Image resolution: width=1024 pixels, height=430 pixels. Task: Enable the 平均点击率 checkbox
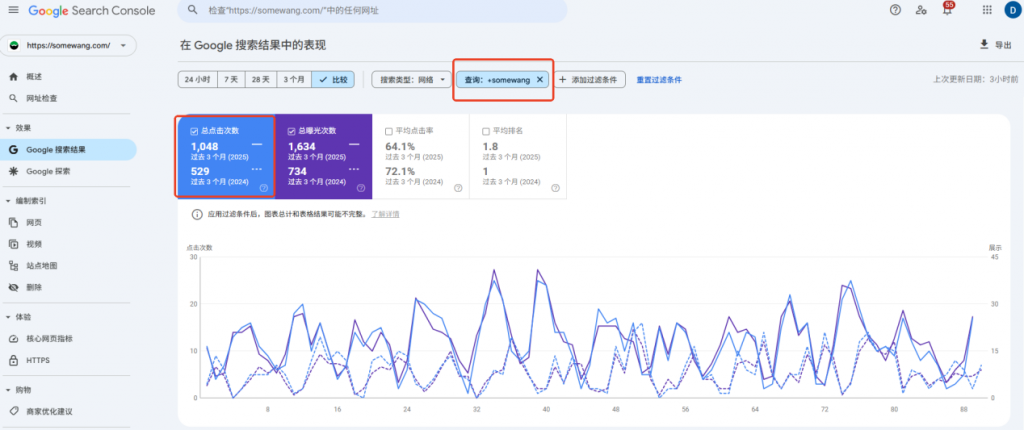[389, 131]
